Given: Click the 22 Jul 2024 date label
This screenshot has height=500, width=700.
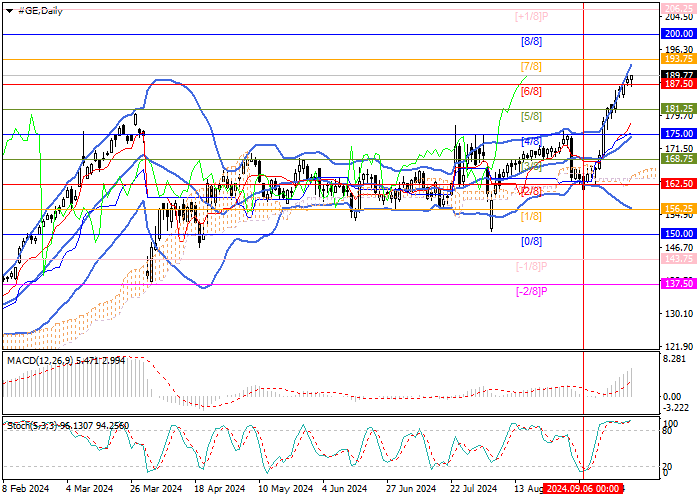Looking at the screenshot, I should pos(473,489).
